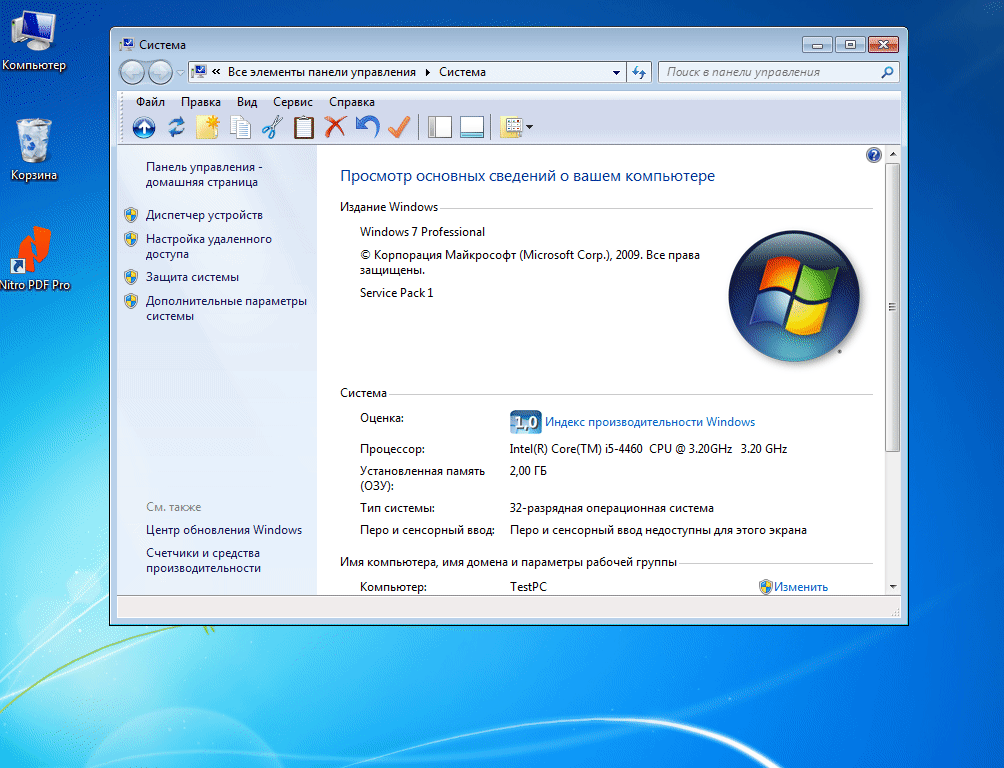Click the New folder icon in toolbar
Screen dimensions: 1004x768
click(207, 127)
